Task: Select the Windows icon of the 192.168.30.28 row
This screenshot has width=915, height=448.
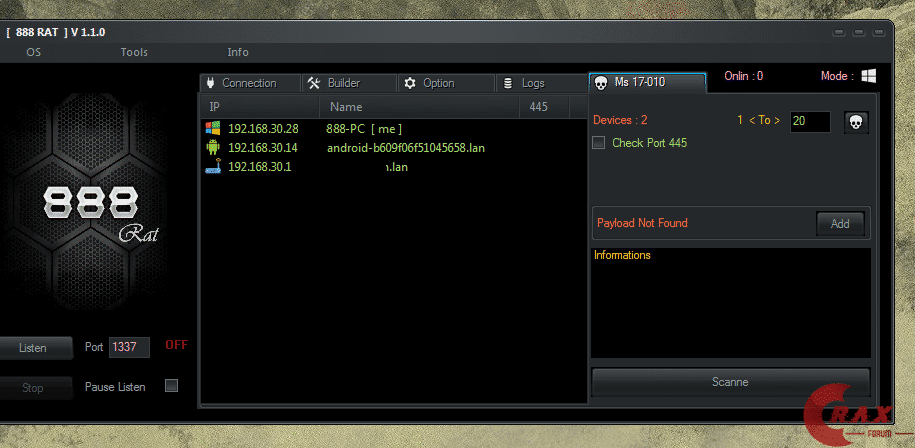Action: 213,128
